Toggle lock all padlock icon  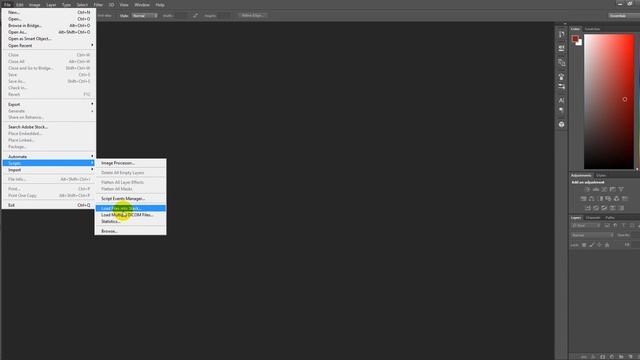(607, 245)
